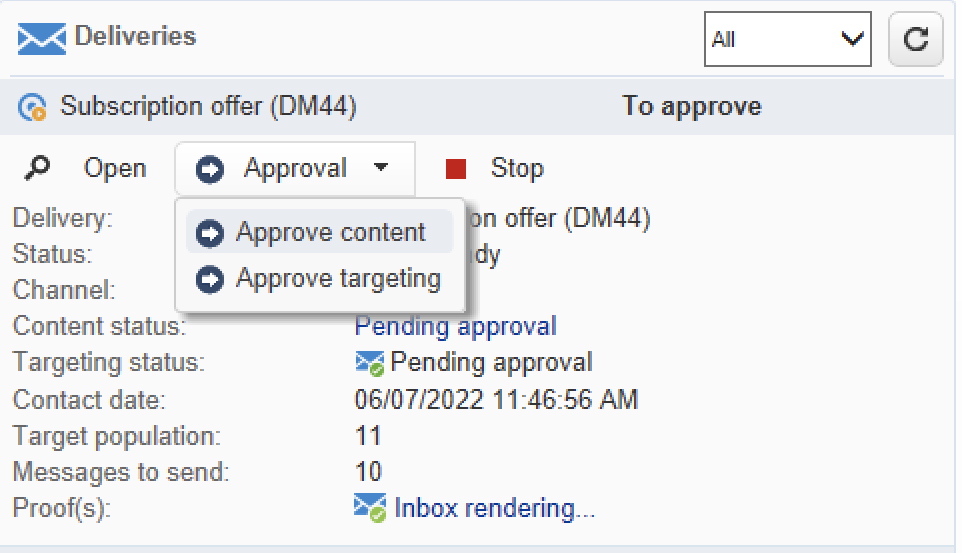The height and width of the screenshot is (553, 962).
Task: Click the Subscription offer delivery status icon
Action: point(32,107)
